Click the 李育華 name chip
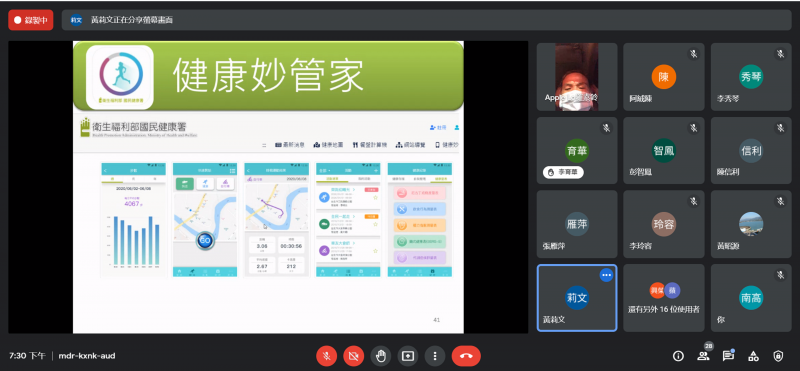This screenshot has width=800, height=371. coord(563,172)
